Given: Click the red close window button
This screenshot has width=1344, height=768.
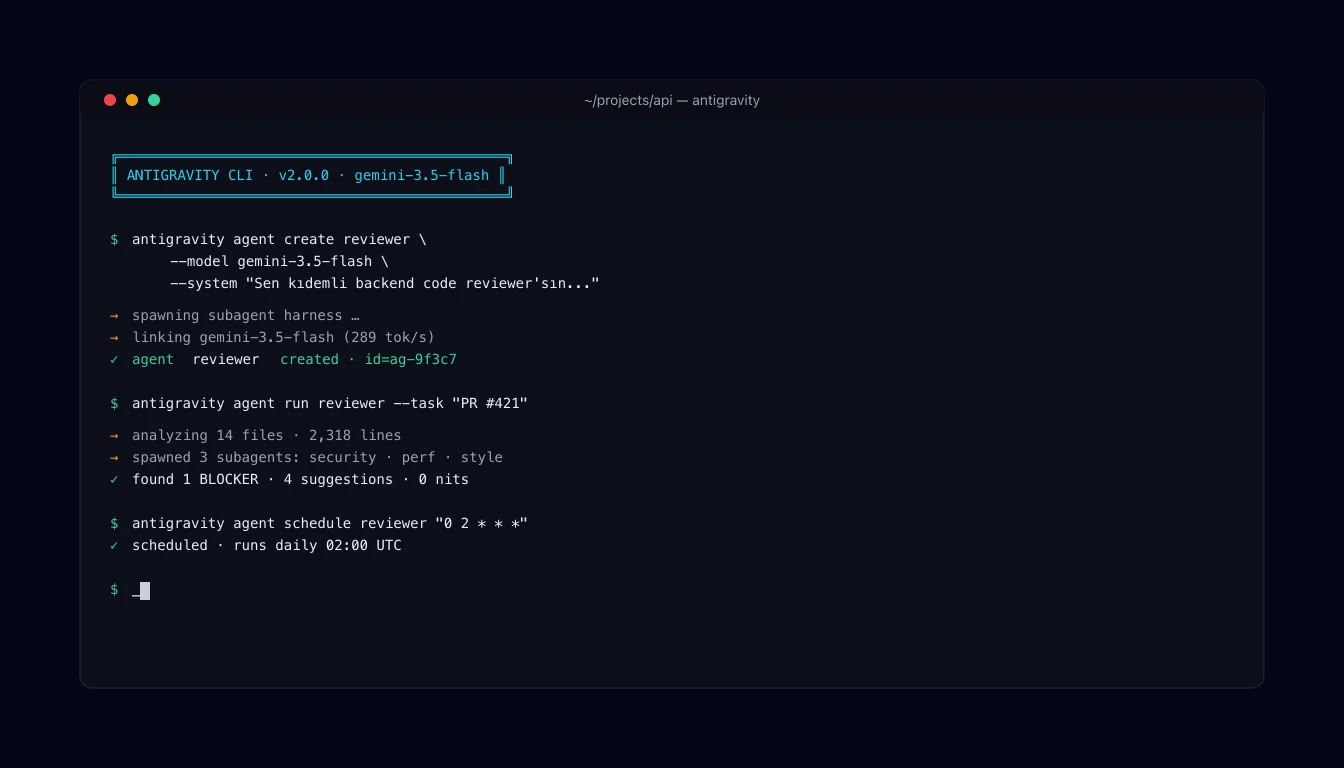Looking at the screenshot, I should pyautogui.click(x=110, y=100).
